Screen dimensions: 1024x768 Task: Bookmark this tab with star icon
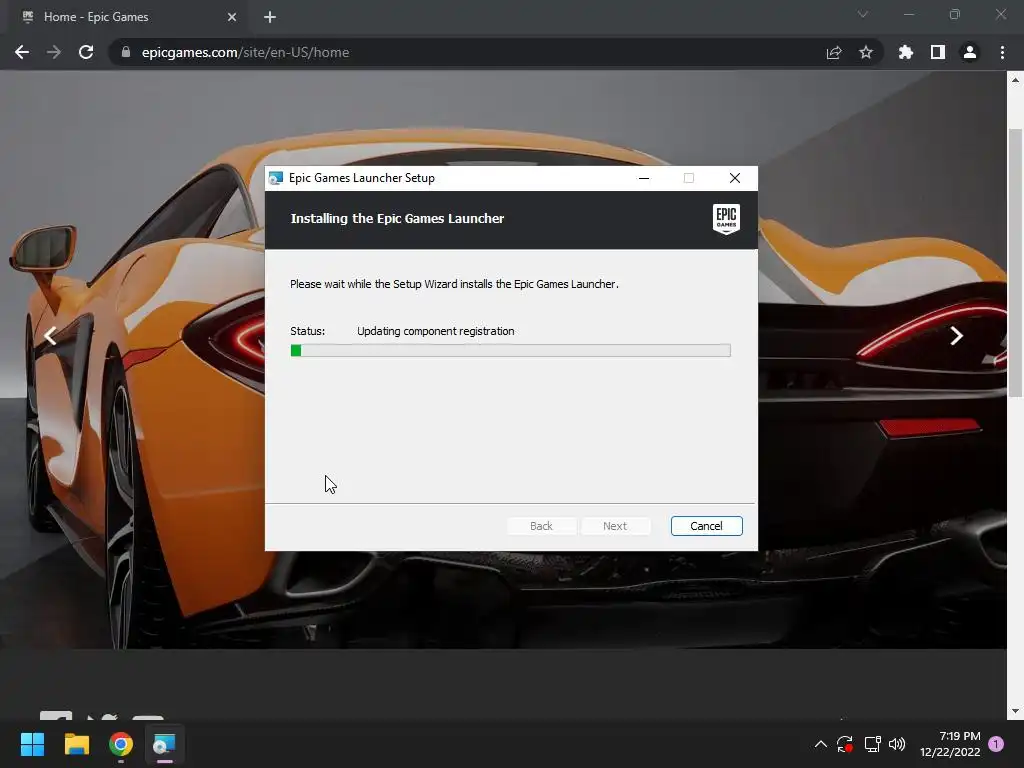[866, 52]
